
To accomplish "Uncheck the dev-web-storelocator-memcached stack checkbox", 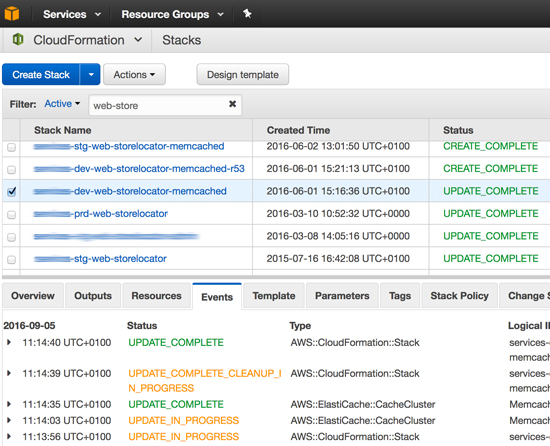I will [x=12, y=191].
